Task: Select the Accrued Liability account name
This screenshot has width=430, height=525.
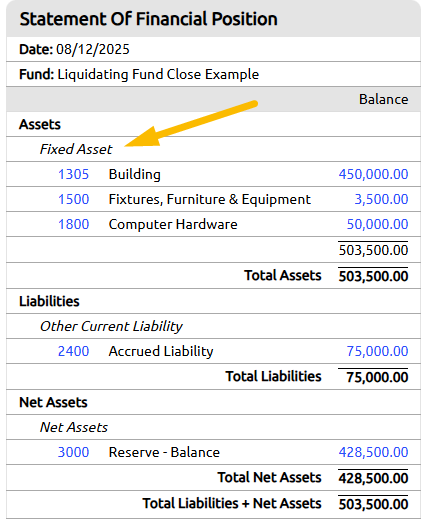Action: click(x=161, y=352)
